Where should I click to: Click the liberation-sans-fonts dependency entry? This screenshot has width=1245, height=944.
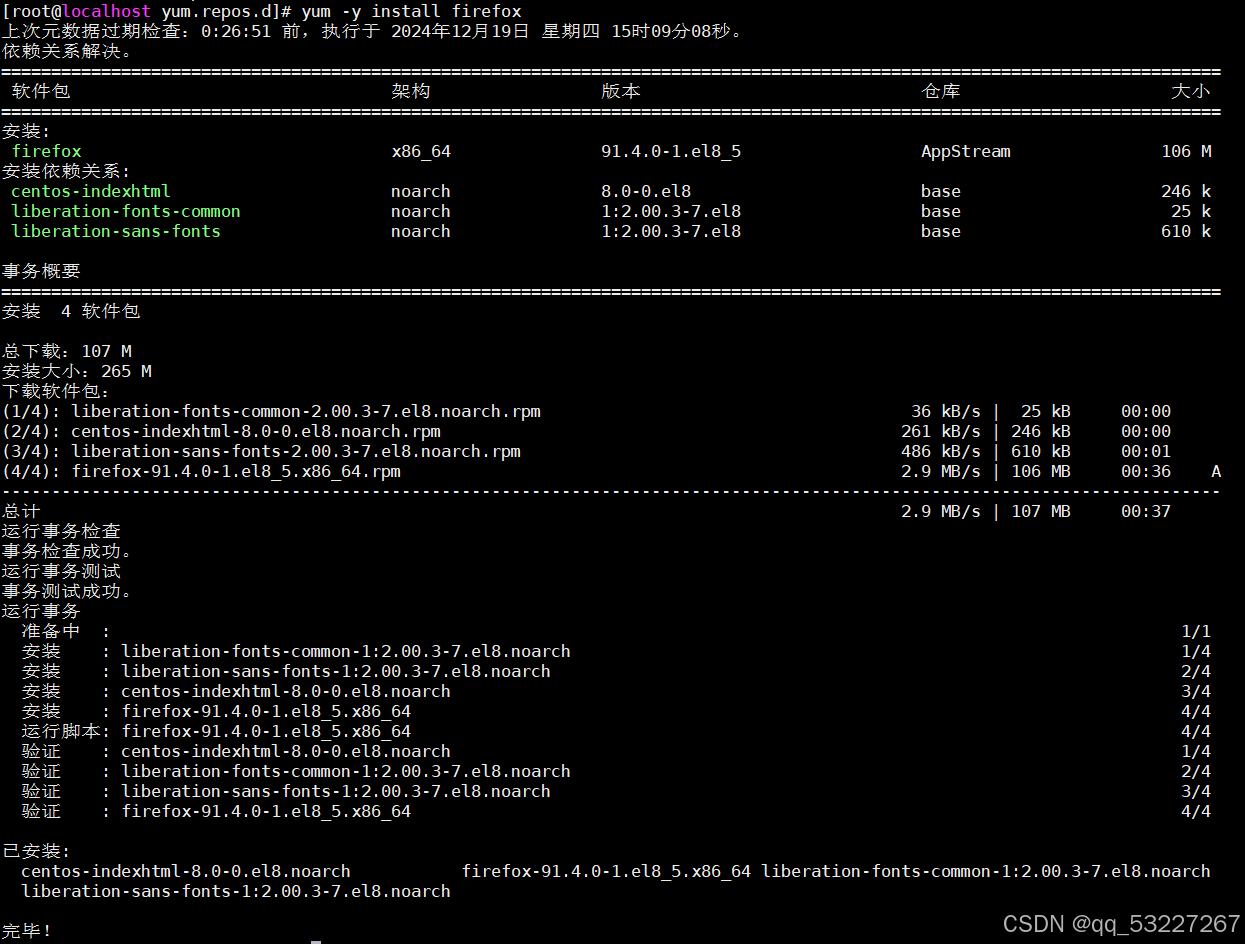115,231
